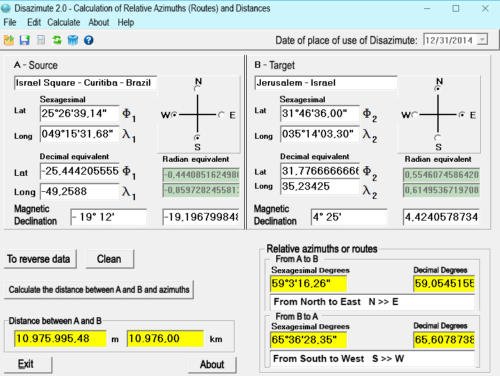Open the About menu in menu bar
The image size is (500, 376).
coord(99,22)
